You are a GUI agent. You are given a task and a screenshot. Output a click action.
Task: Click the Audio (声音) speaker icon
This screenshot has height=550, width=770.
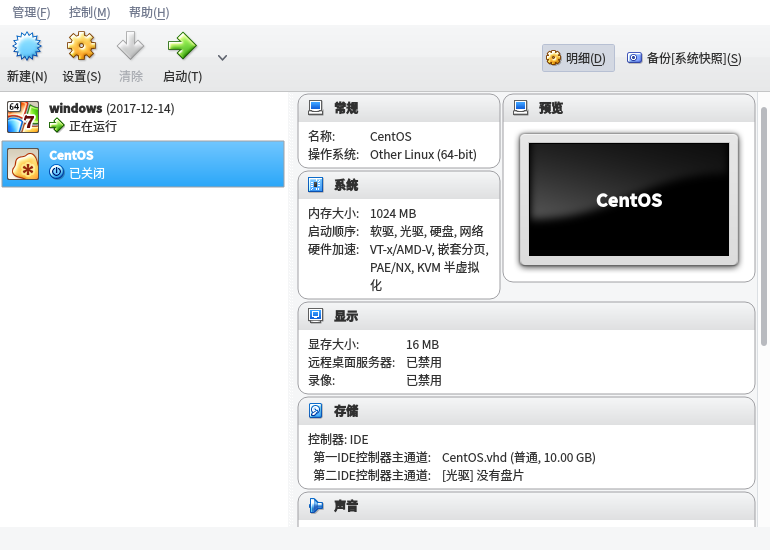pyautogui.click(x=315, y=505)
